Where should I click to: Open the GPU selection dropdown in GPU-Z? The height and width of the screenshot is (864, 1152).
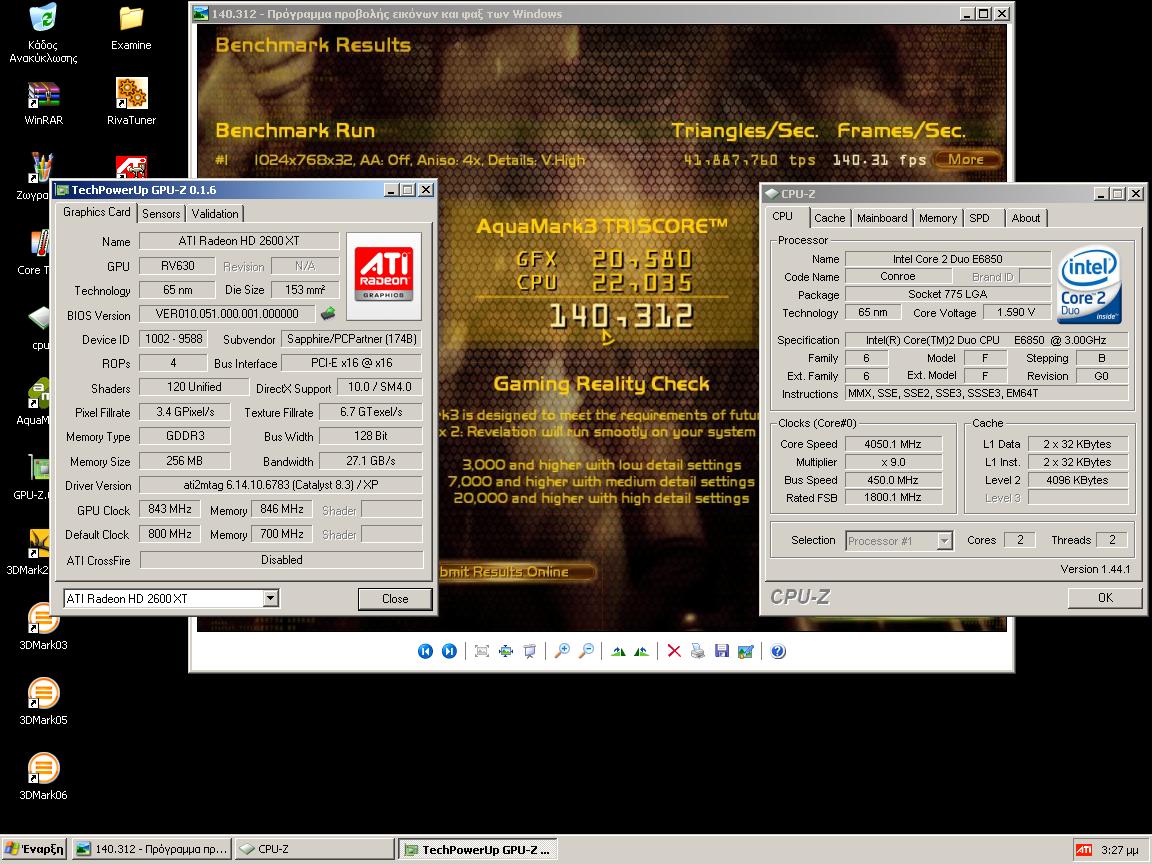tap(271, 598)
